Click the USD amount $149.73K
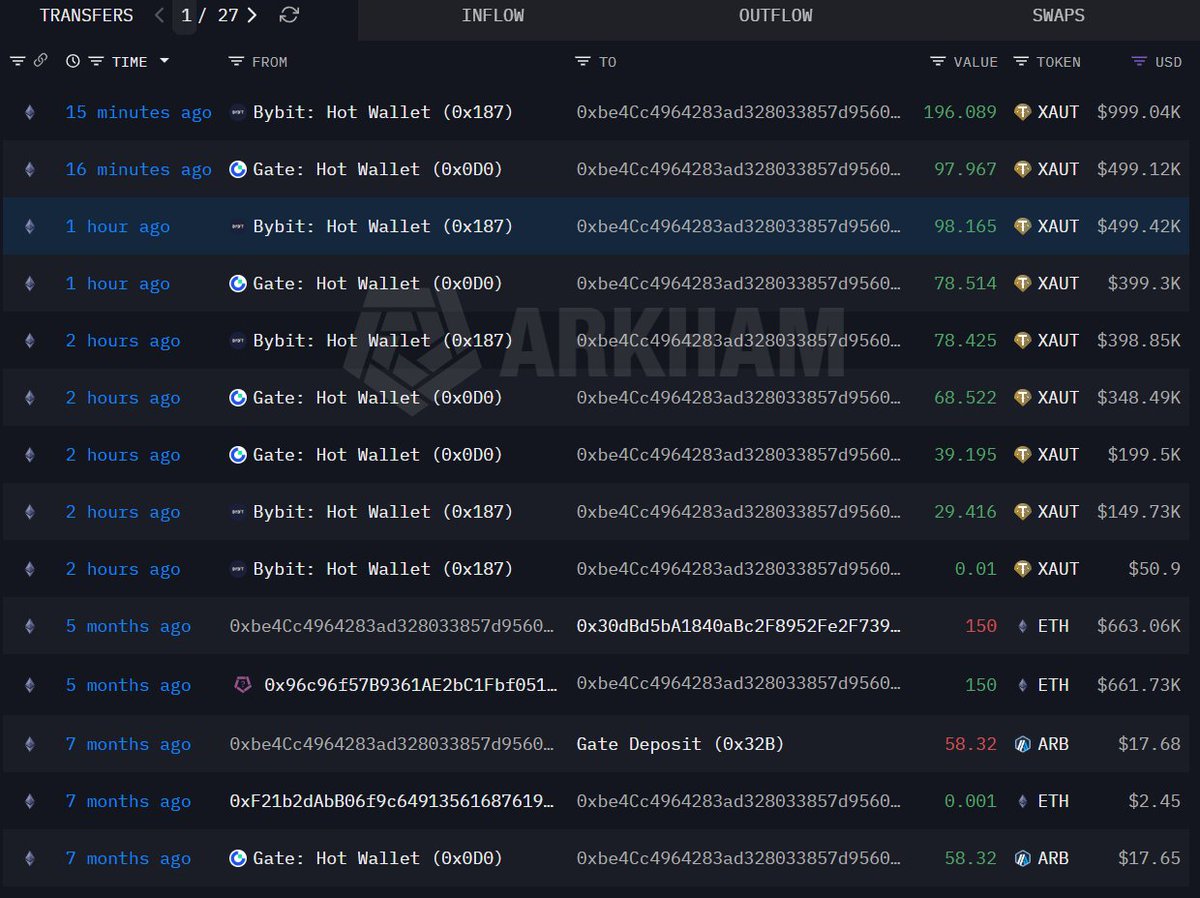 coord(1139,511)
